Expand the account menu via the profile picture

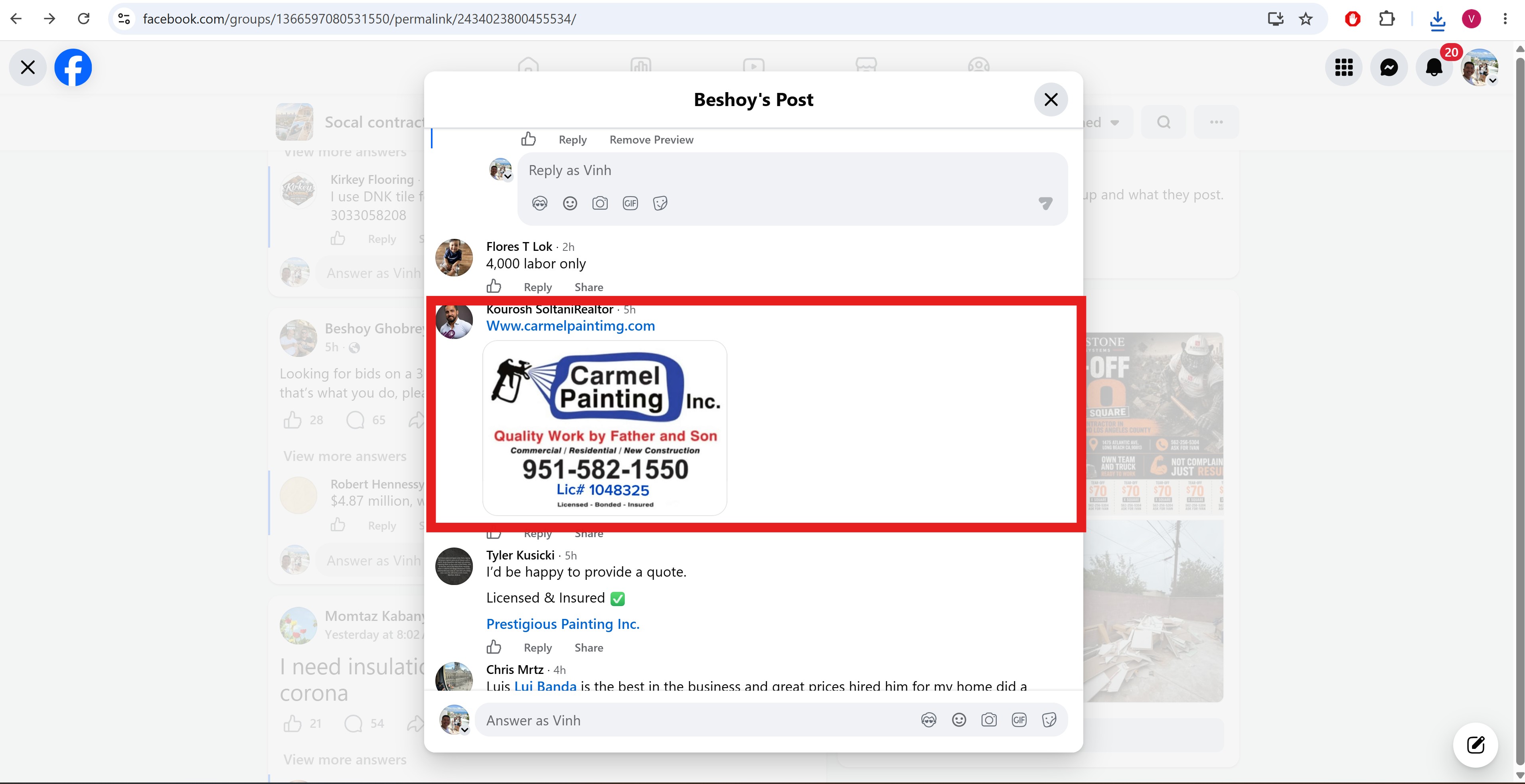tap(1480, 67)
